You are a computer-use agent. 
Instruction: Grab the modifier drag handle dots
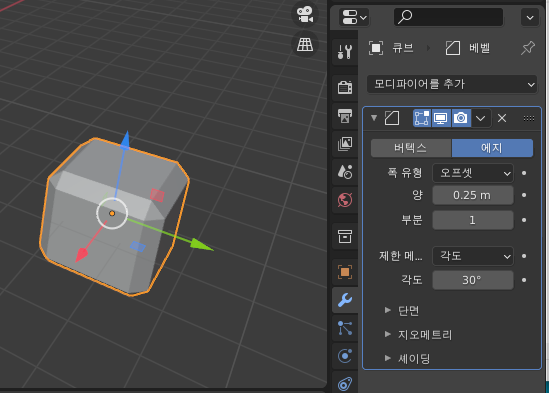pos(529,118)
